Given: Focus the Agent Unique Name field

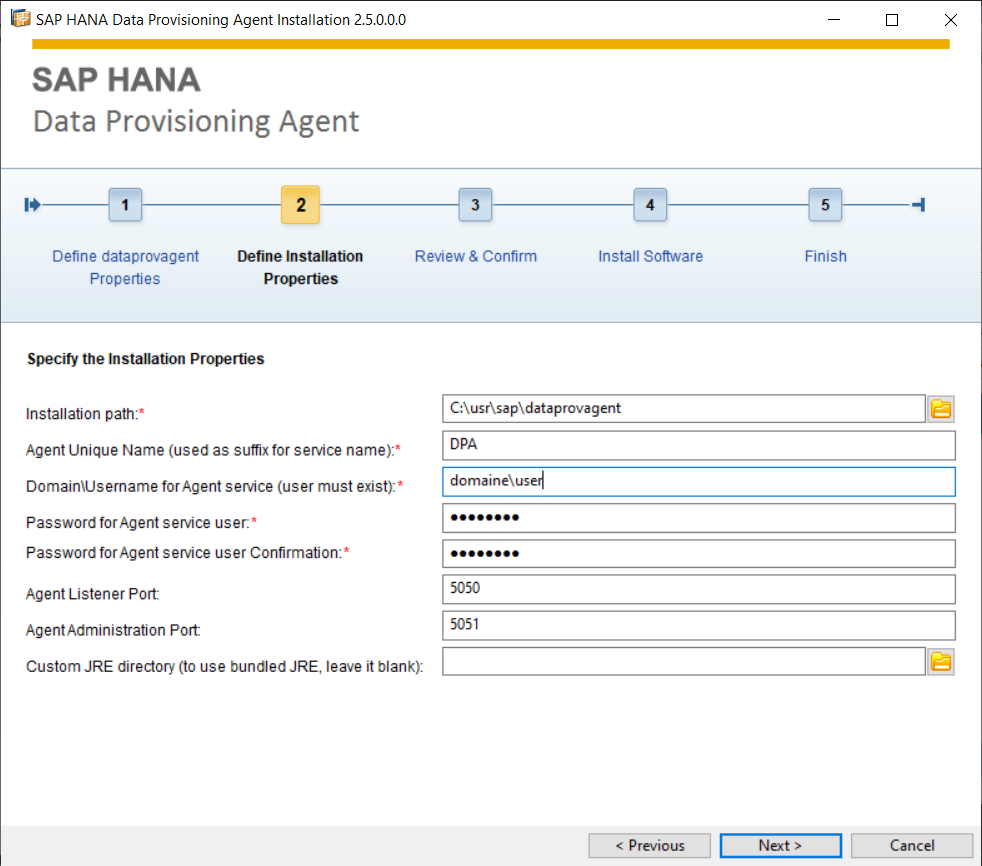Looking at the screenshot, I should pos(698,445).
